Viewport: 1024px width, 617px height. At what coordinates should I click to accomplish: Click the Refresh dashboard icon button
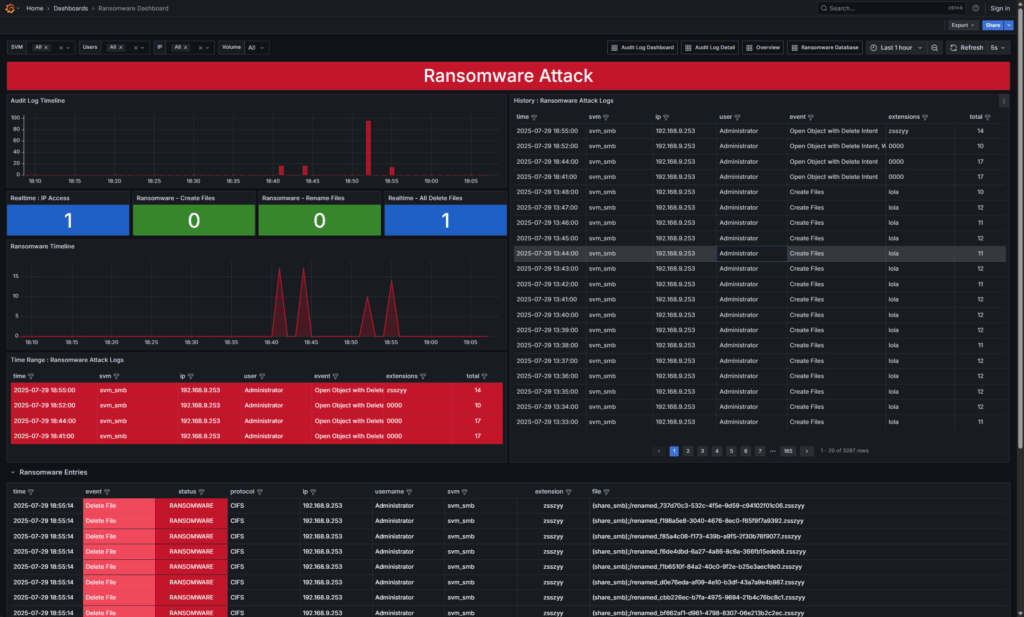(x=967, y=48)
